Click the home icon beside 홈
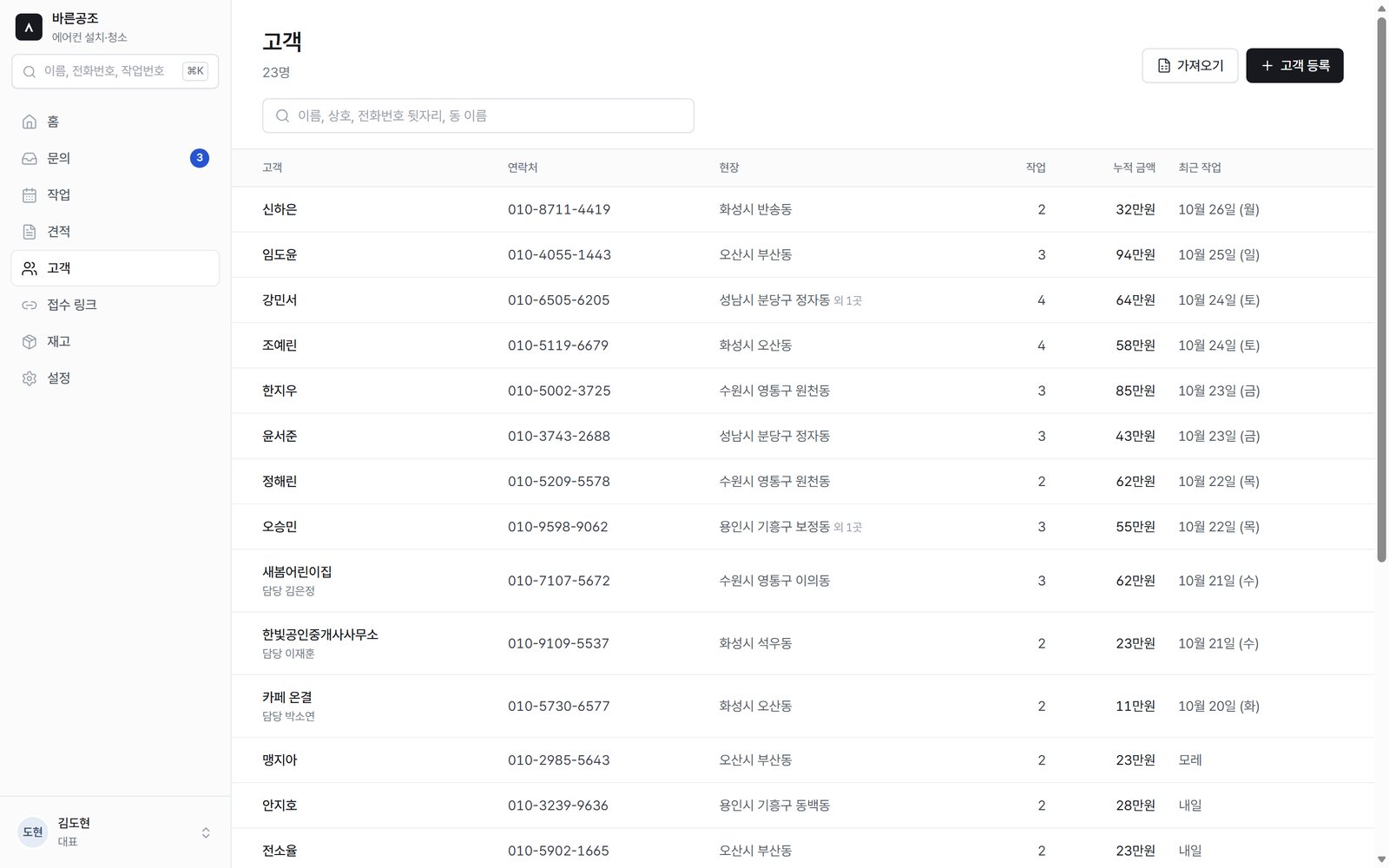The height and width of the screenshot is (868, 1389). (30, 122)
